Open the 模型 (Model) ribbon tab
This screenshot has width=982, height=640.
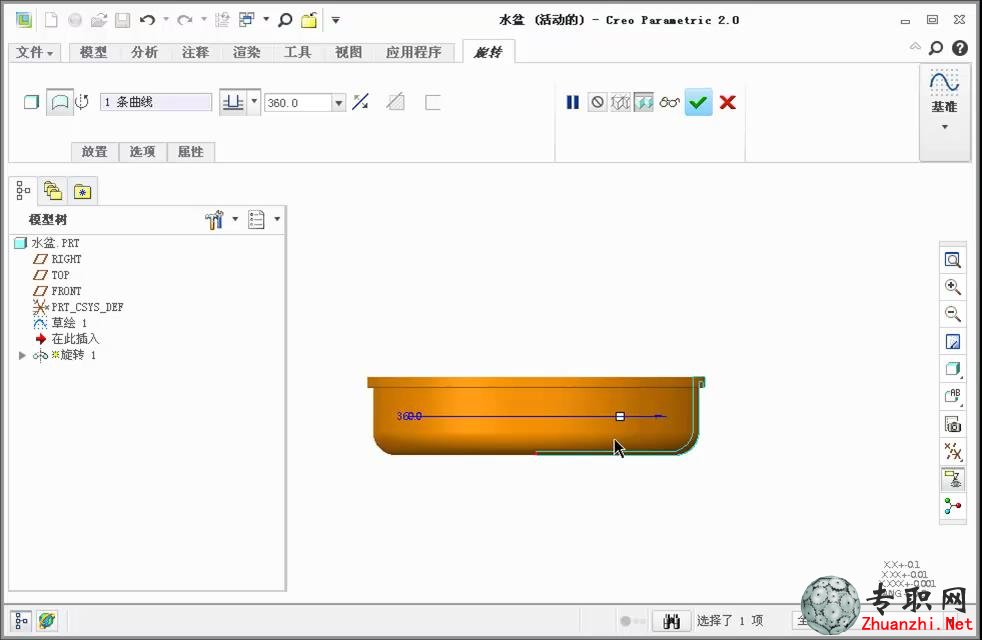93,52
